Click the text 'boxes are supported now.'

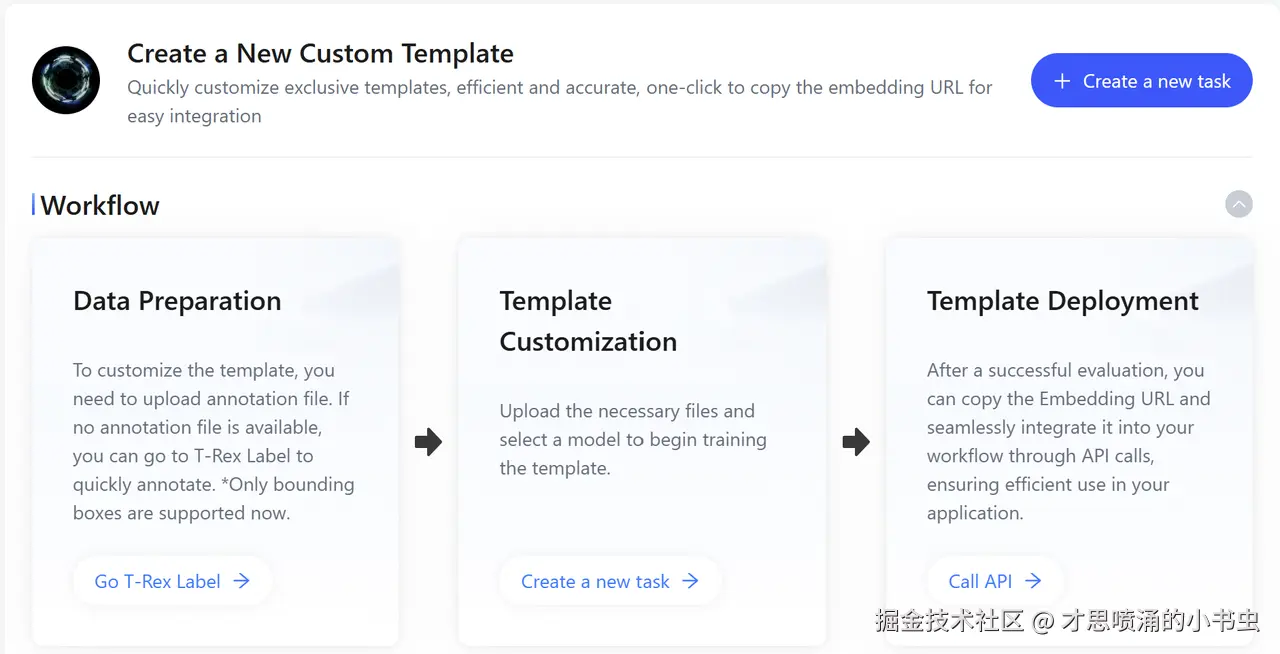[x=181, y=513]
